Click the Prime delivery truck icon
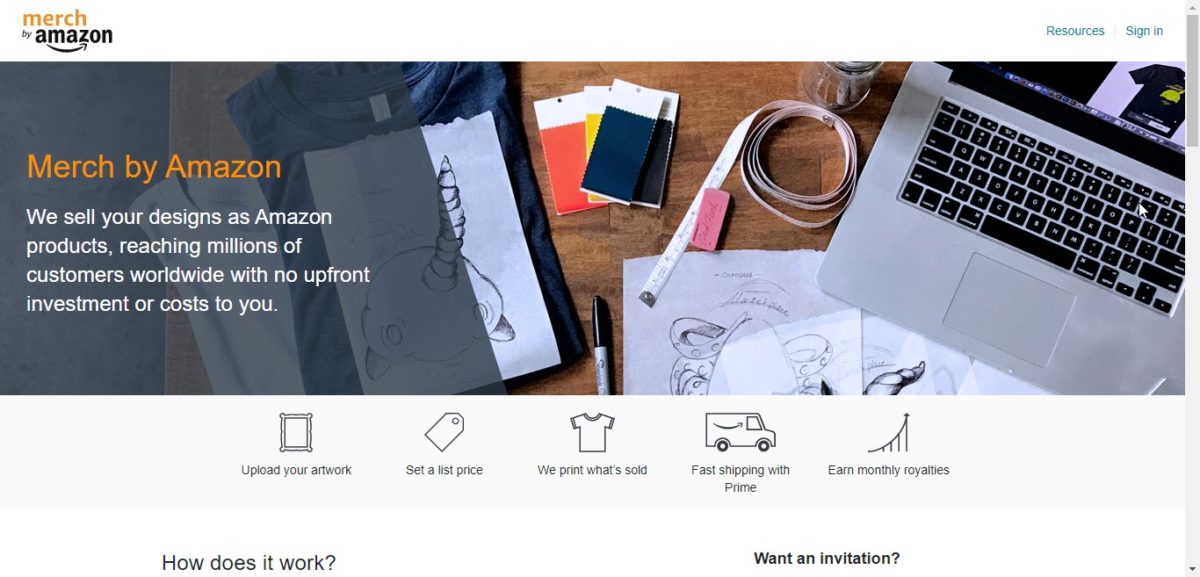Screen dimensions: 1200x577 point(740,432)
